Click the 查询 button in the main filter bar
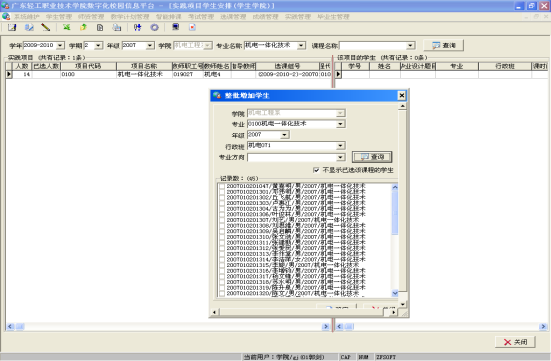 443,45
